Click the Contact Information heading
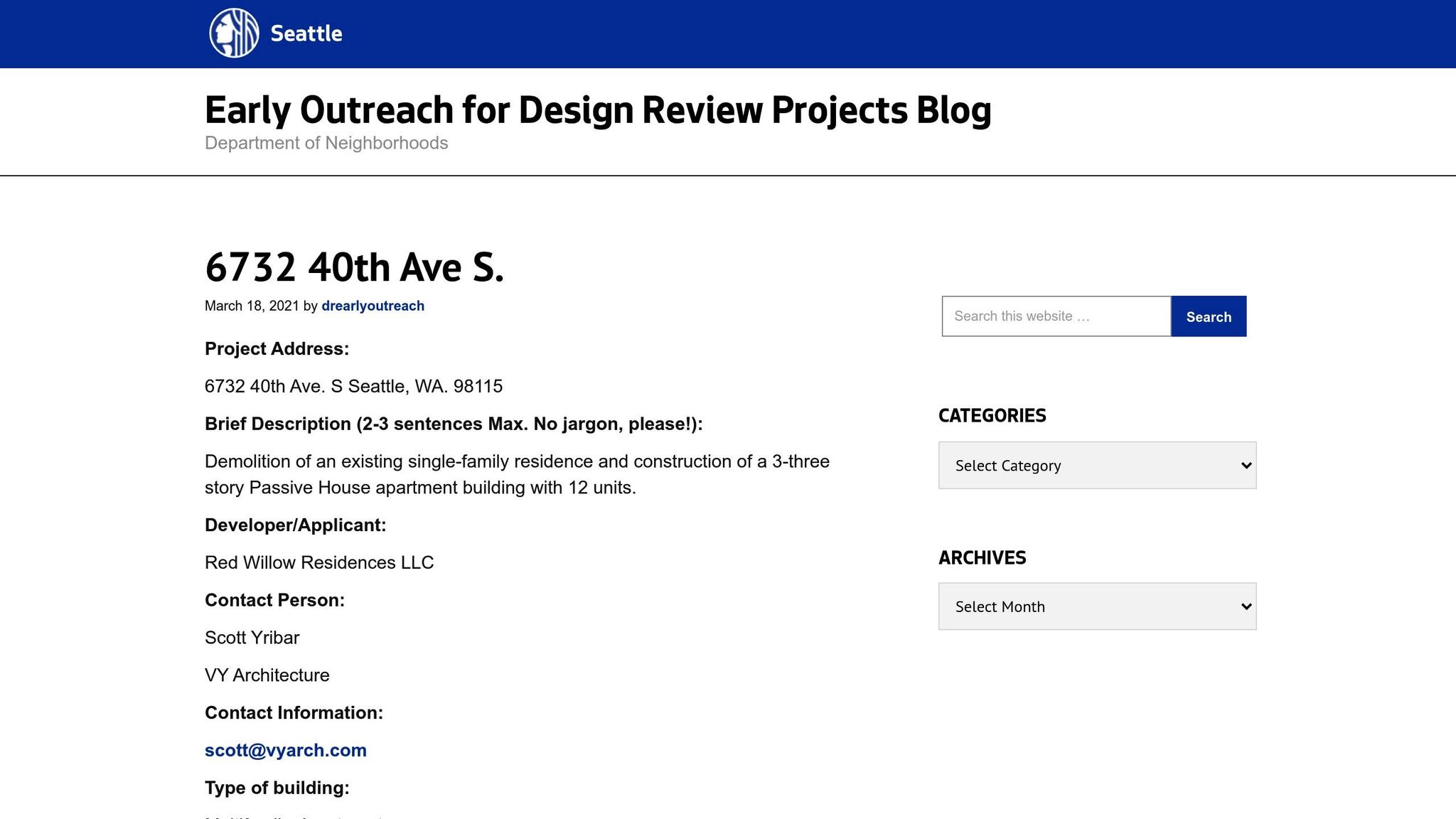The width and height of the screenshot is (1456, 819). coord(294,713)
